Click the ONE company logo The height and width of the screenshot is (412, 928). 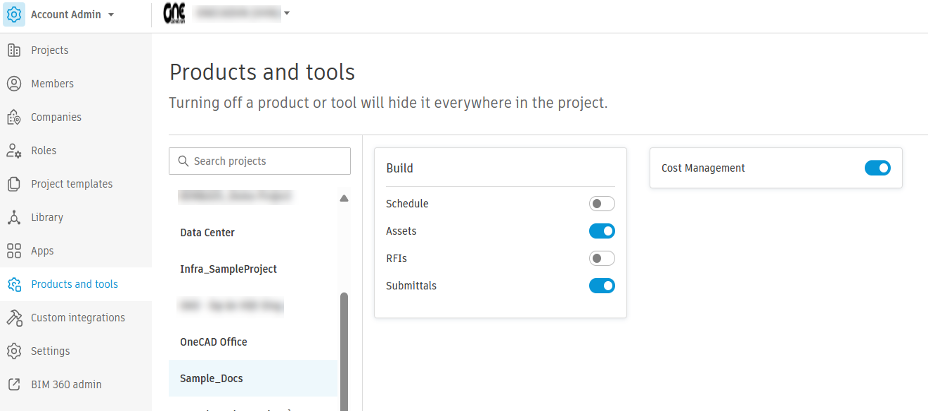coord(175,13)
